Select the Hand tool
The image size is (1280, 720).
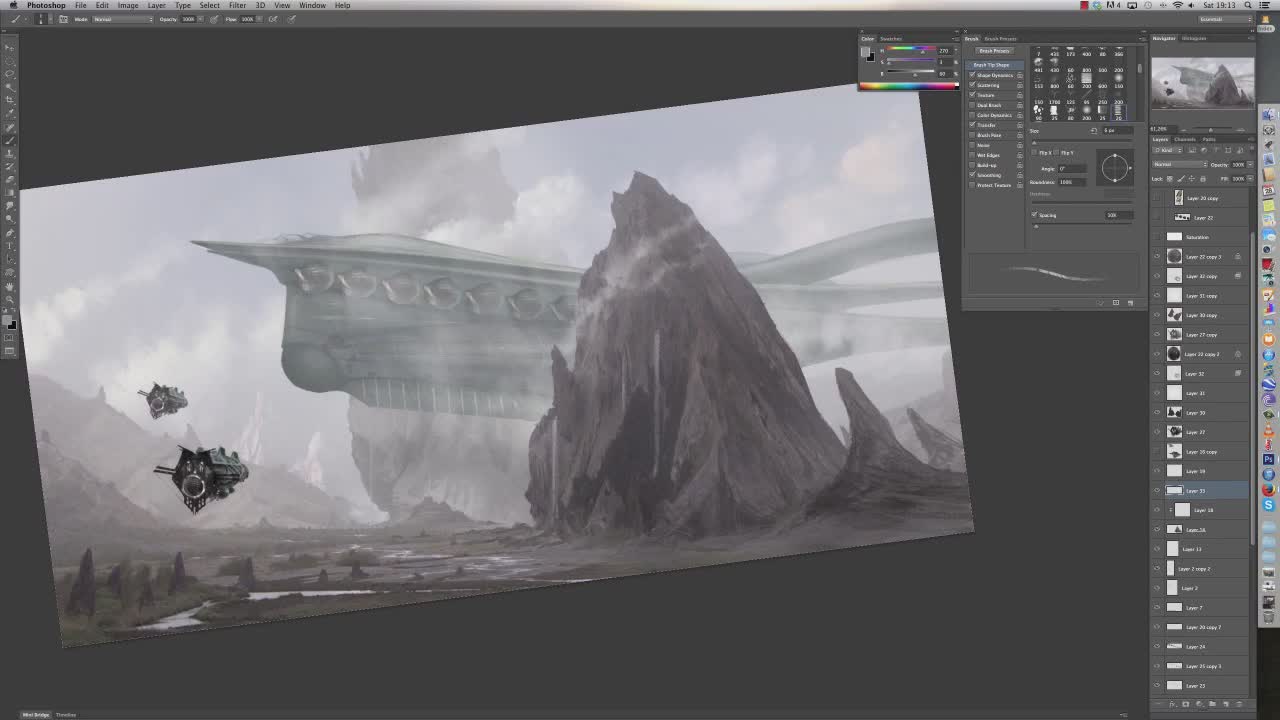(10, 286)
